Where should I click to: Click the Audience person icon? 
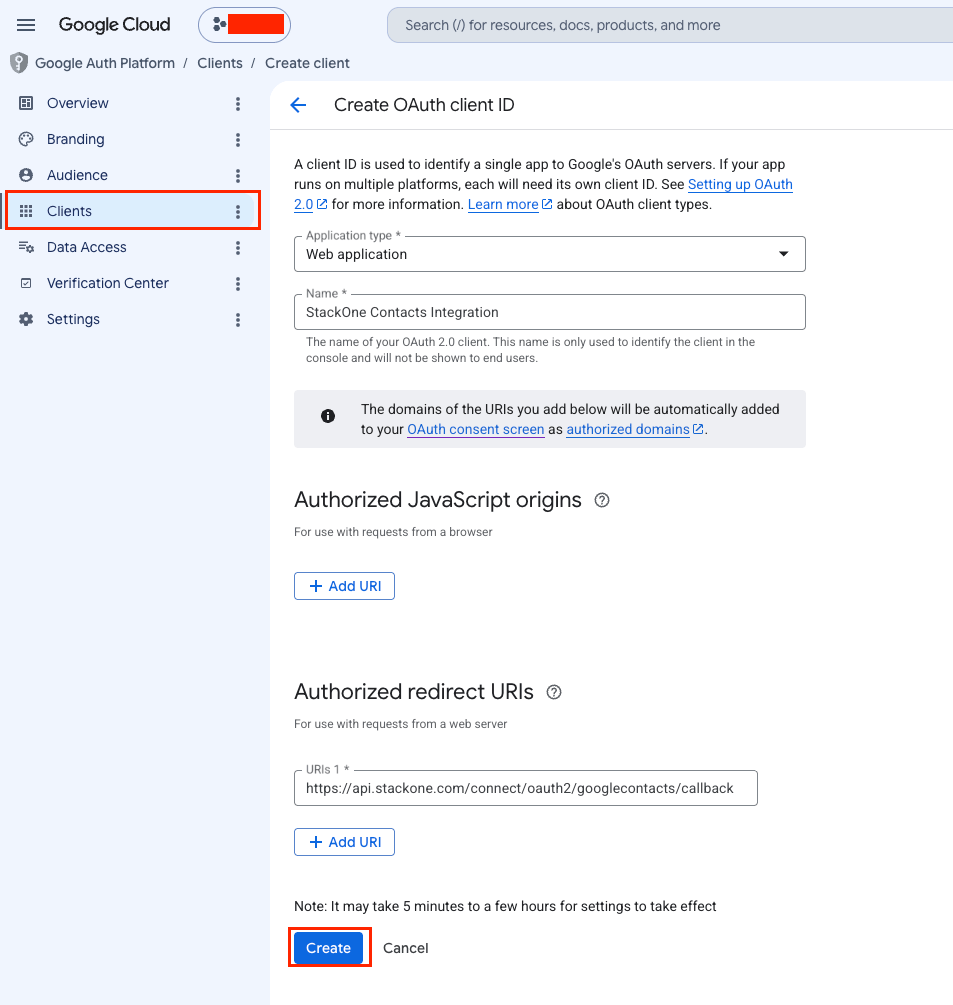[26, 175]
